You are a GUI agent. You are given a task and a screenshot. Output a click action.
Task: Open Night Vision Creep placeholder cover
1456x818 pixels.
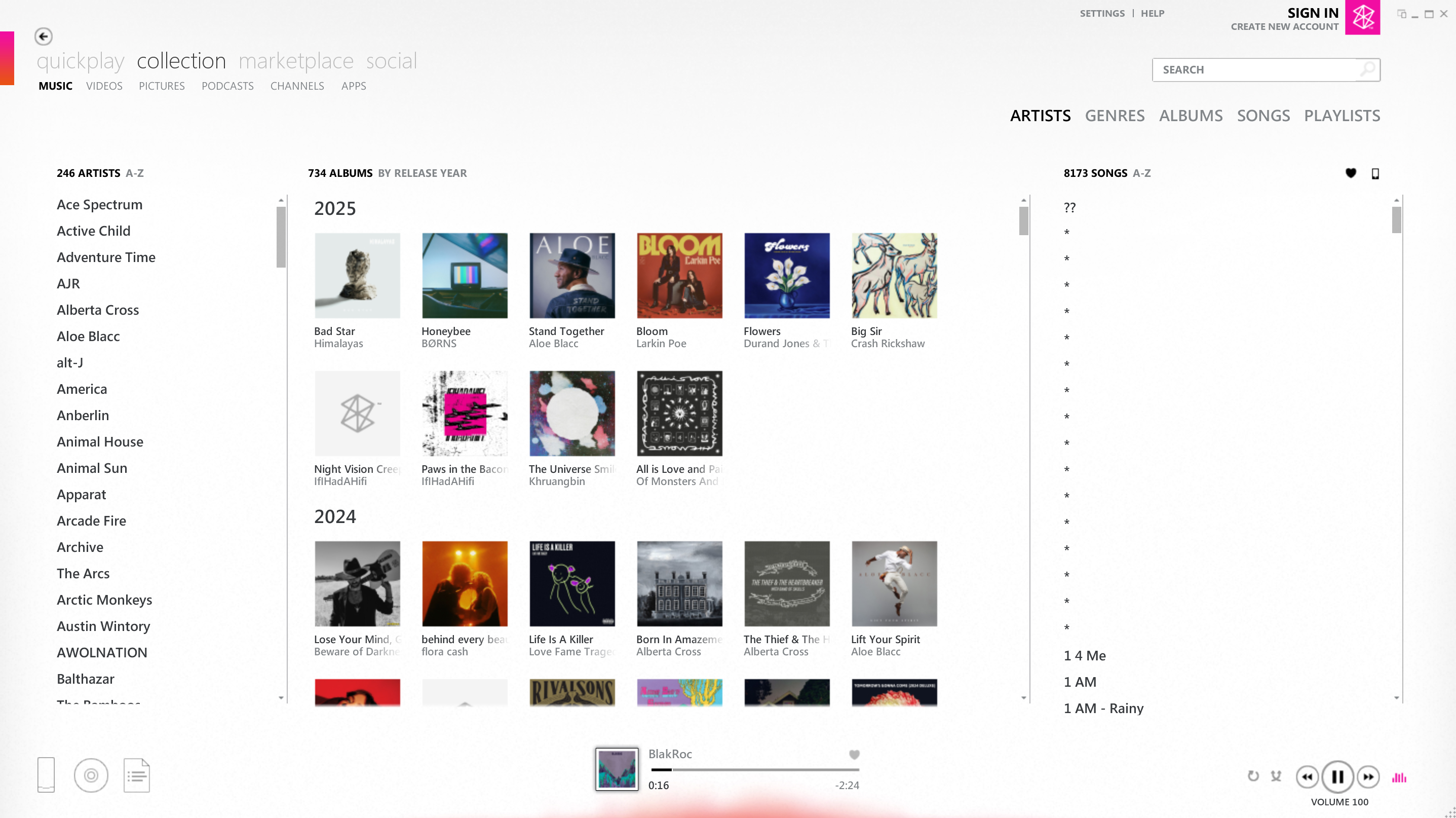(x=357, y=413)
